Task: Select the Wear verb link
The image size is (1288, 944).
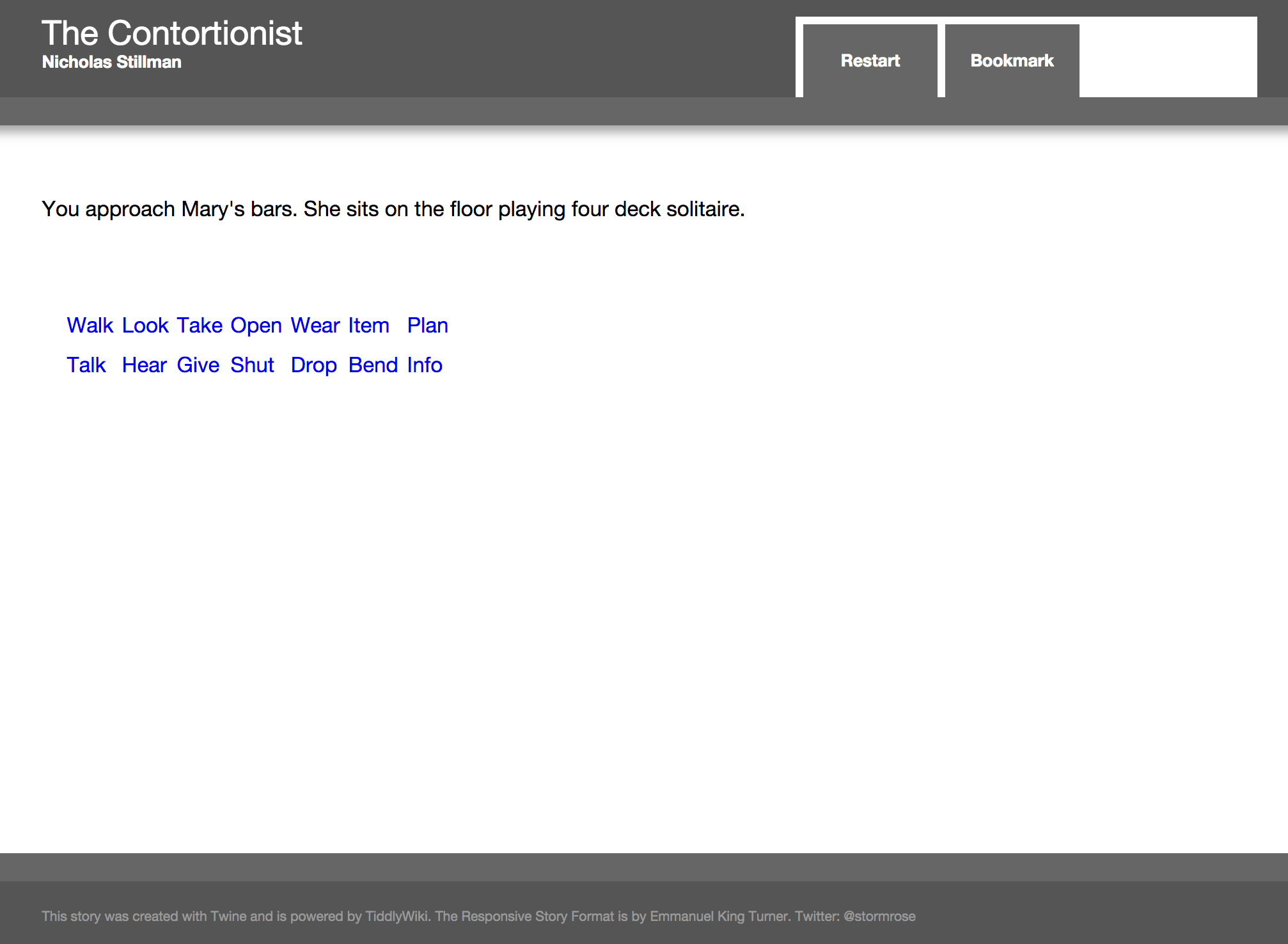Action: tap(315, 326)
